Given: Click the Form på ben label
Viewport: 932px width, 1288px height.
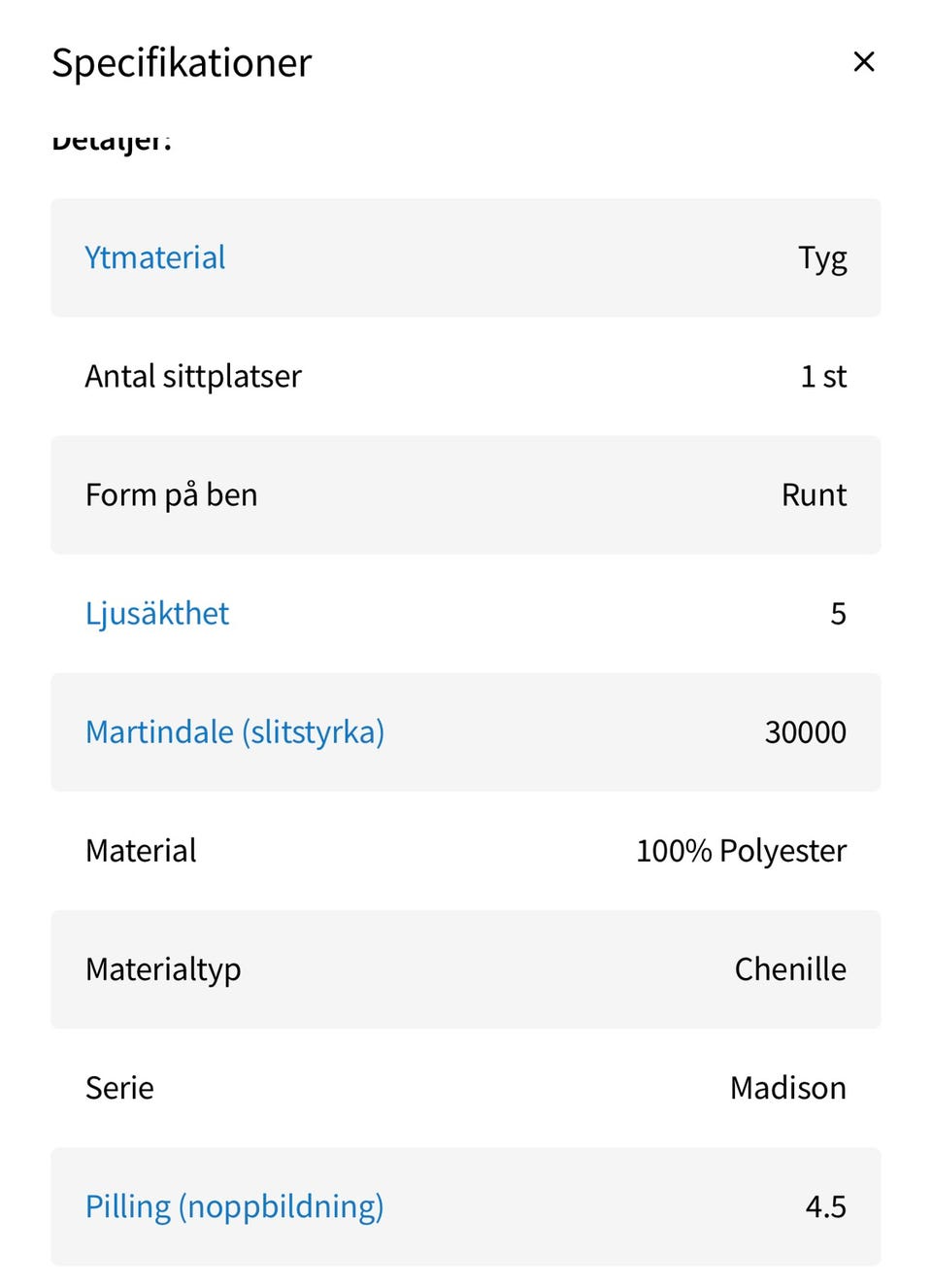Looking at the screenshot, I should tap(172, 494).
